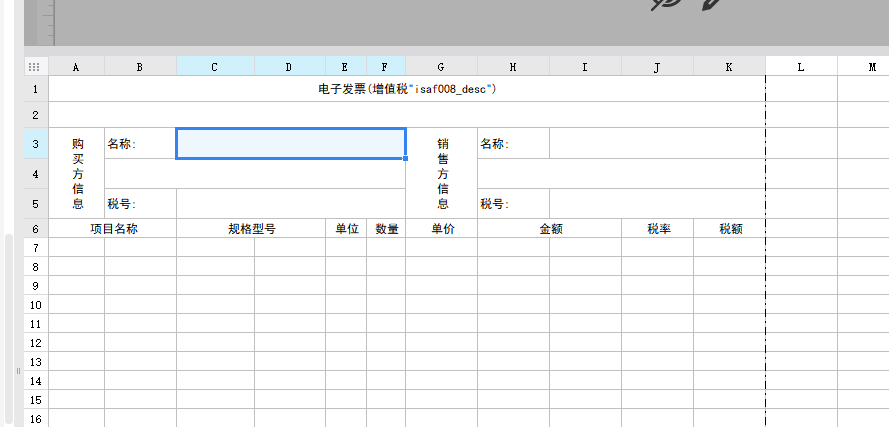Click the left panel splitter grip
The image size is (889, 427).
(x=18, y=371)
